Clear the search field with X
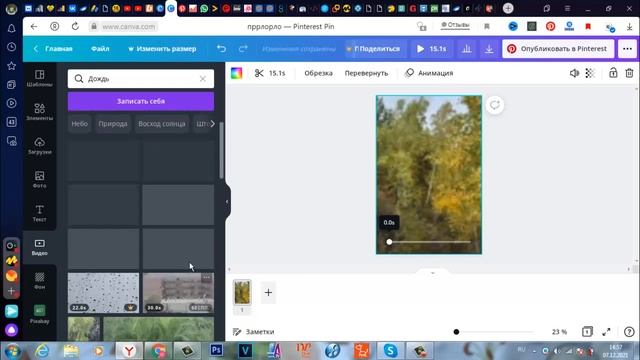Image resolution: width=640 pixels, height=360 pixels. [203, 79]
